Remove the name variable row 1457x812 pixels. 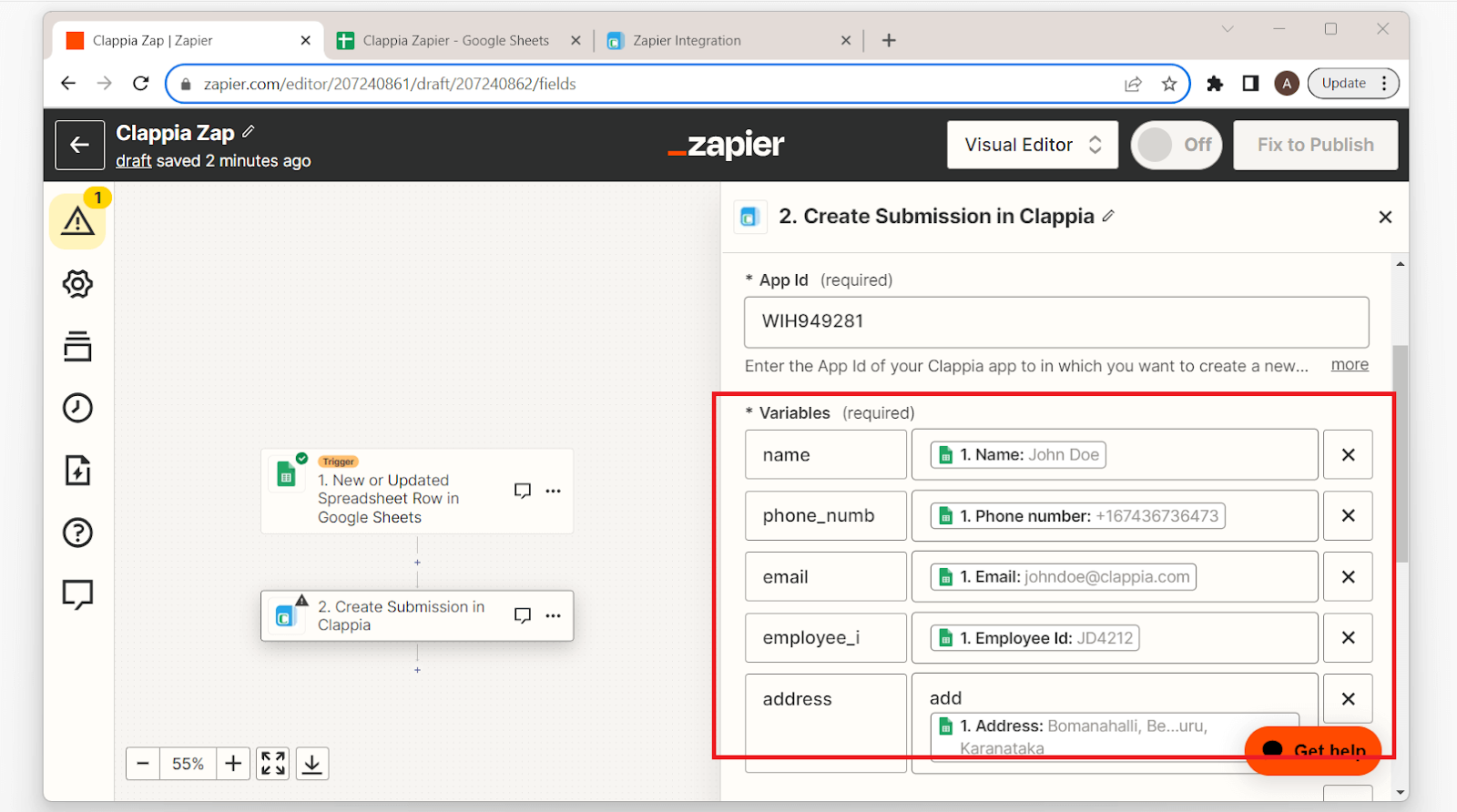click(1348, 454)
